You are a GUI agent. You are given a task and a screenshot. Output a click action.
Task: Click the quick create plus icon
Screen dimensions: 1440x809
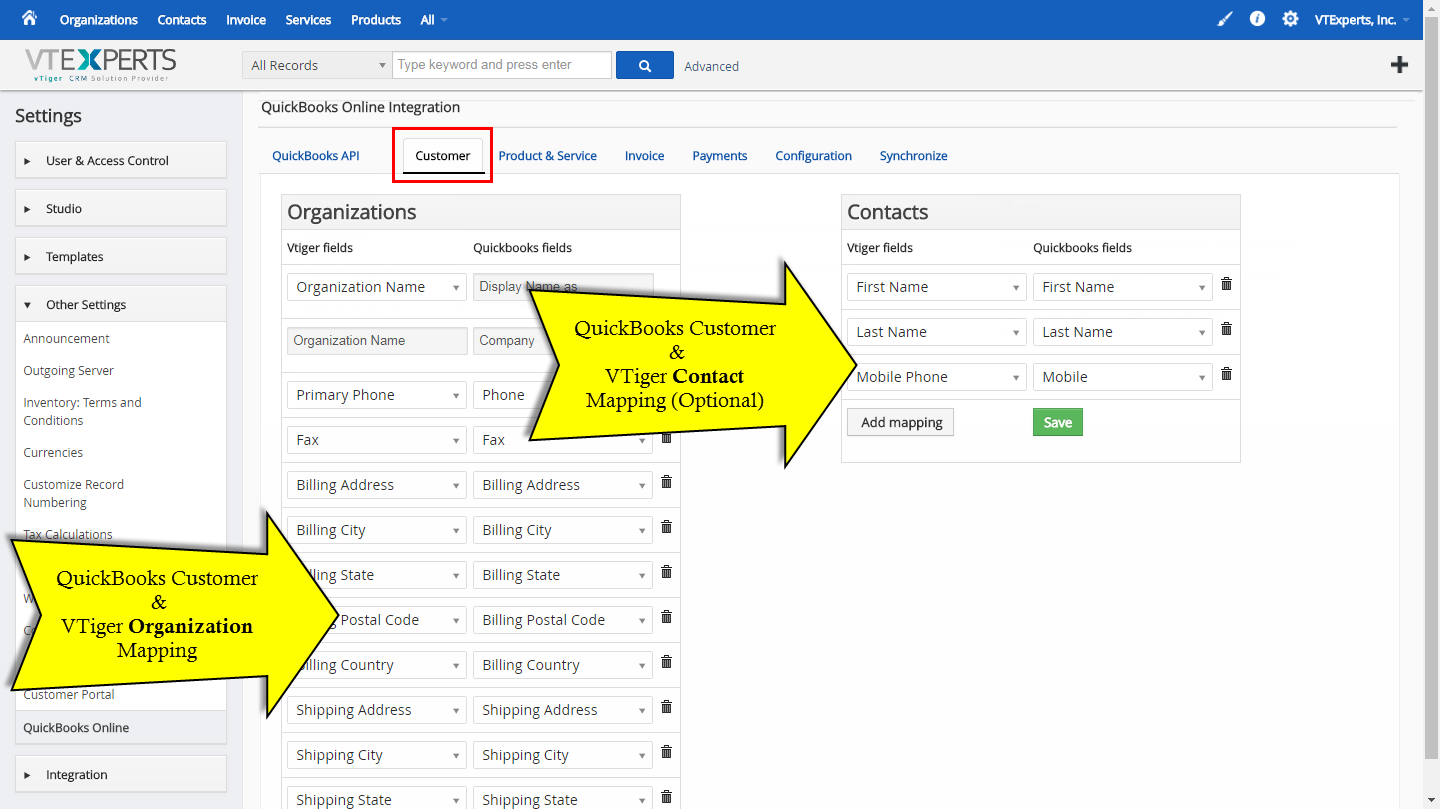coord(1400,65)
